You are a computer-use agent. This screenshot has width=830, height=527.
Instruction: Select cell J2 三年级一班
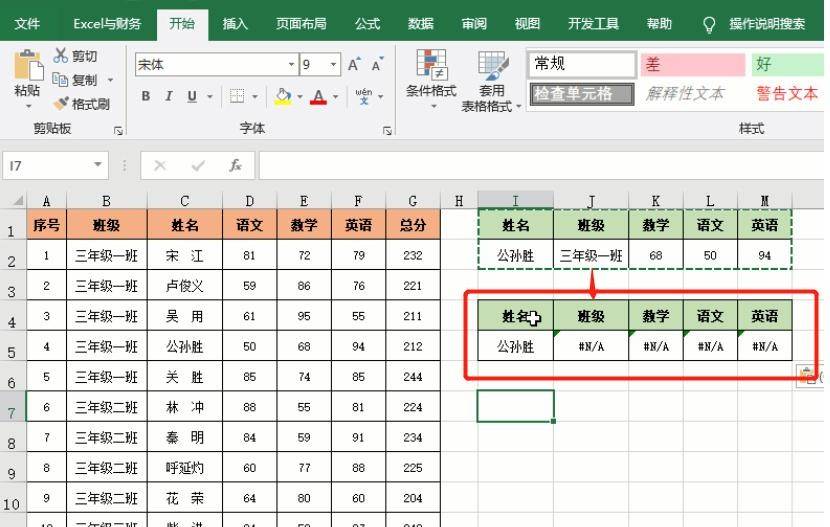[591, 256]
